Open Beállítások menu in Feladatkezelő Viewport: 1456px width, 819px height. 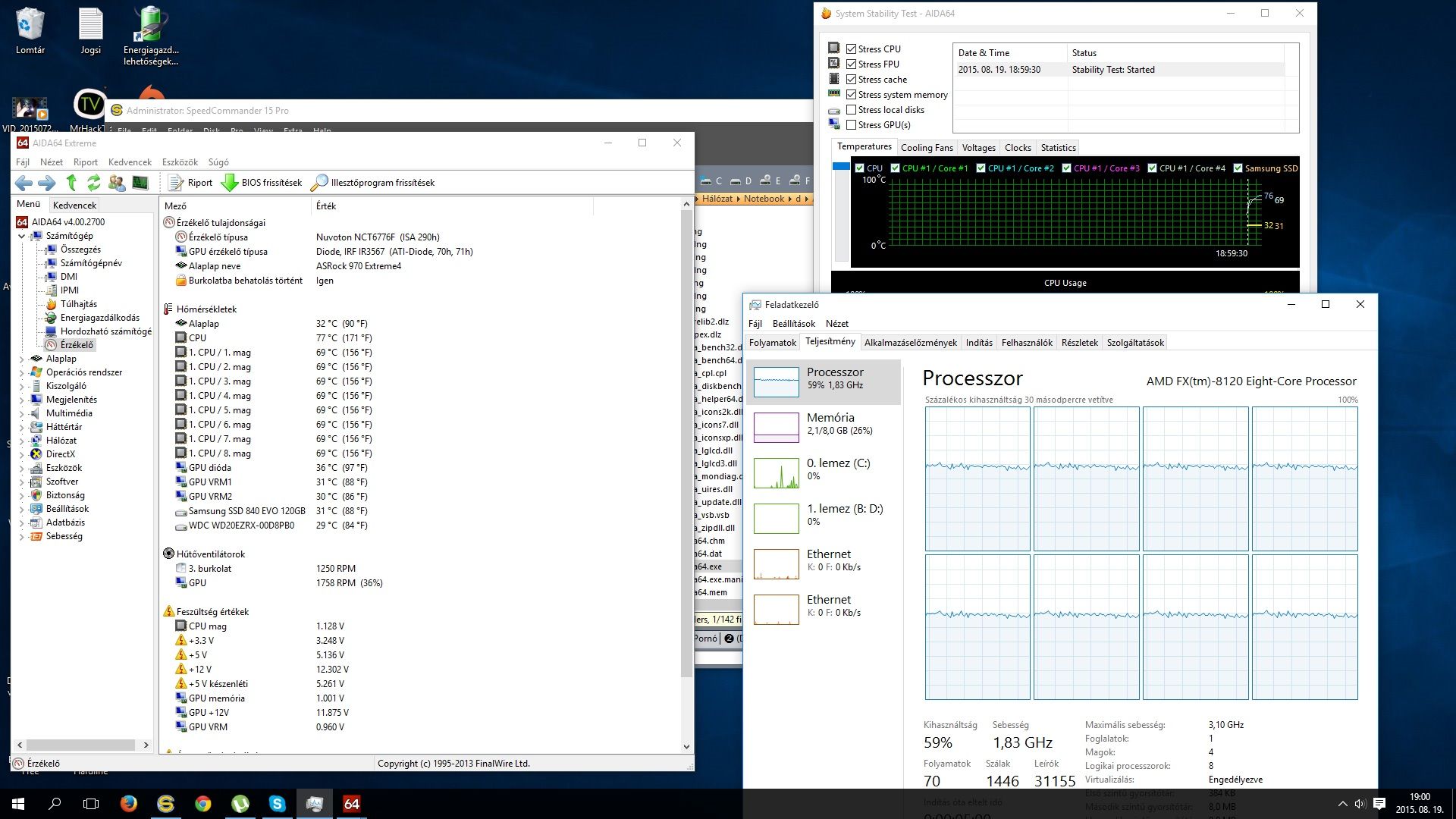793,324
